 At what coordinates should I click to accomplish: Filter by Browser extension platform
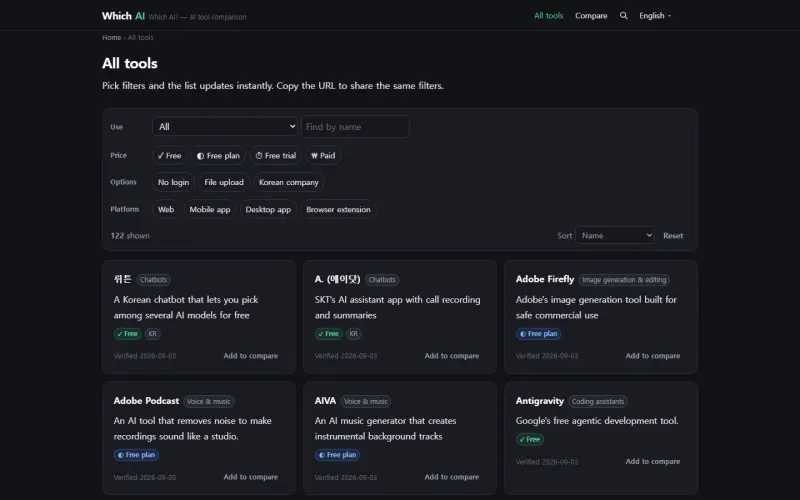(x=338, y=209)
